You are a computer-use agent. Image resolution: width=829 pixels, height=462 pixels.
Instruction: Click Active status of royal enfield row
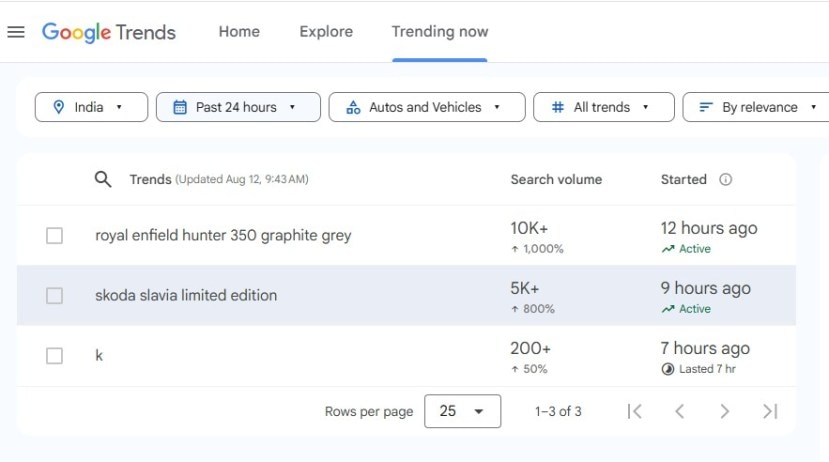(x=686, y=249)
